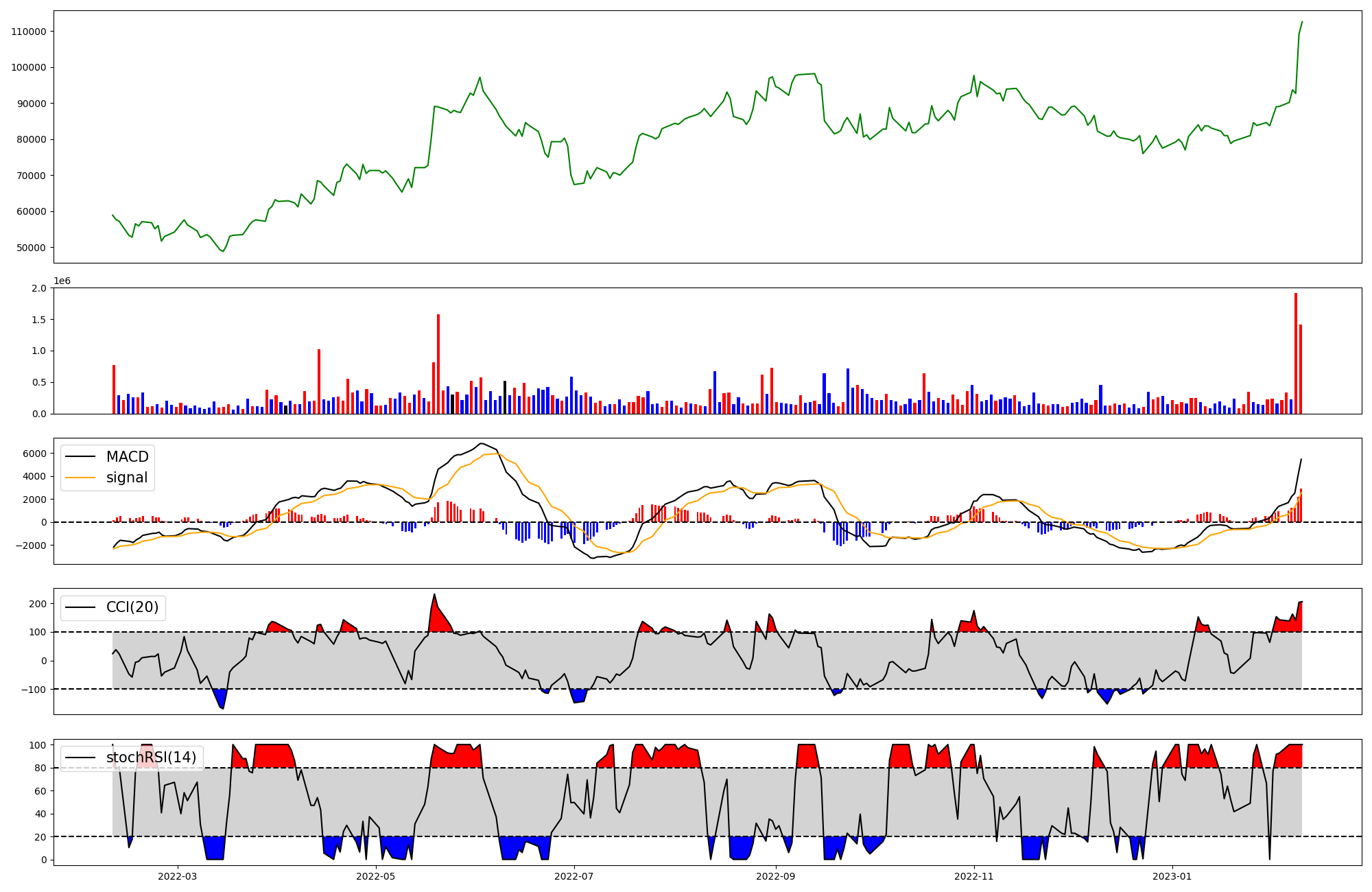Screen dimensions: 1372x892
Task: Click the orange signal legend entry
Action: pyautogui.click(x=127, y=478)
